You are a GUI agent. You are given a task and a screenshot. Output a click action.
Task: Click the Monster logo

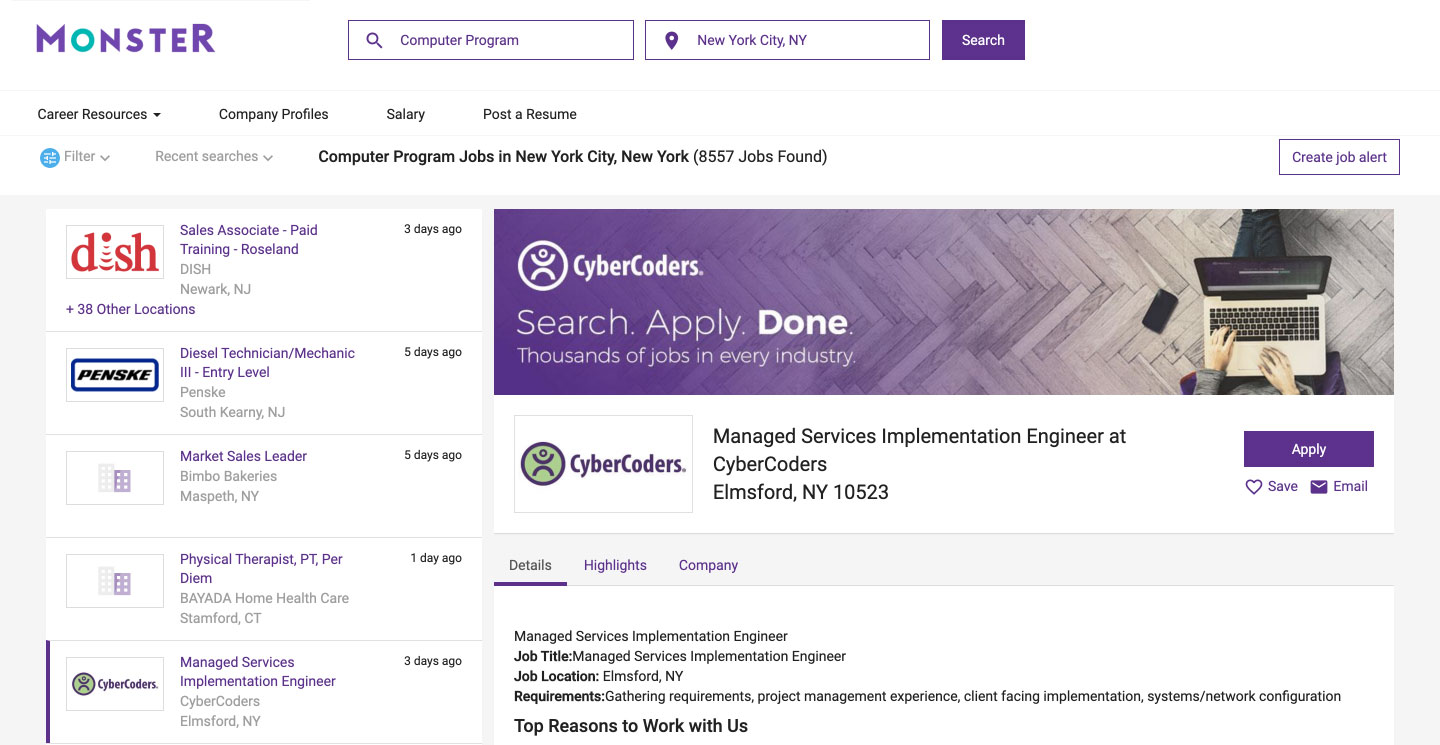point(126,40)
